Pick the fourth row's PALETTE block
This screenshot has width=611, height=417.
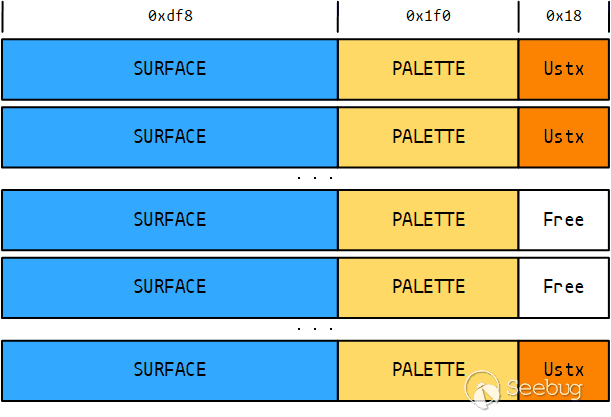pyautogui.click(x=428, y=287)
